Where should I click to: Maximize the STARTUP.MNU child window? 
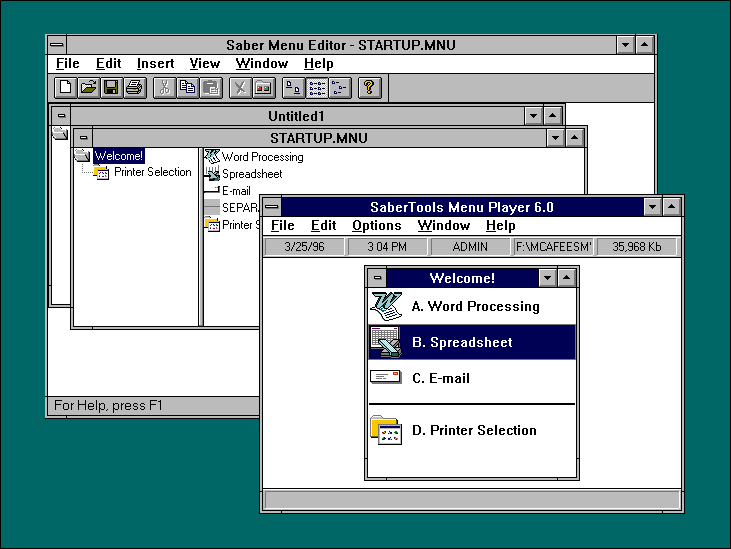click(574, 138)
